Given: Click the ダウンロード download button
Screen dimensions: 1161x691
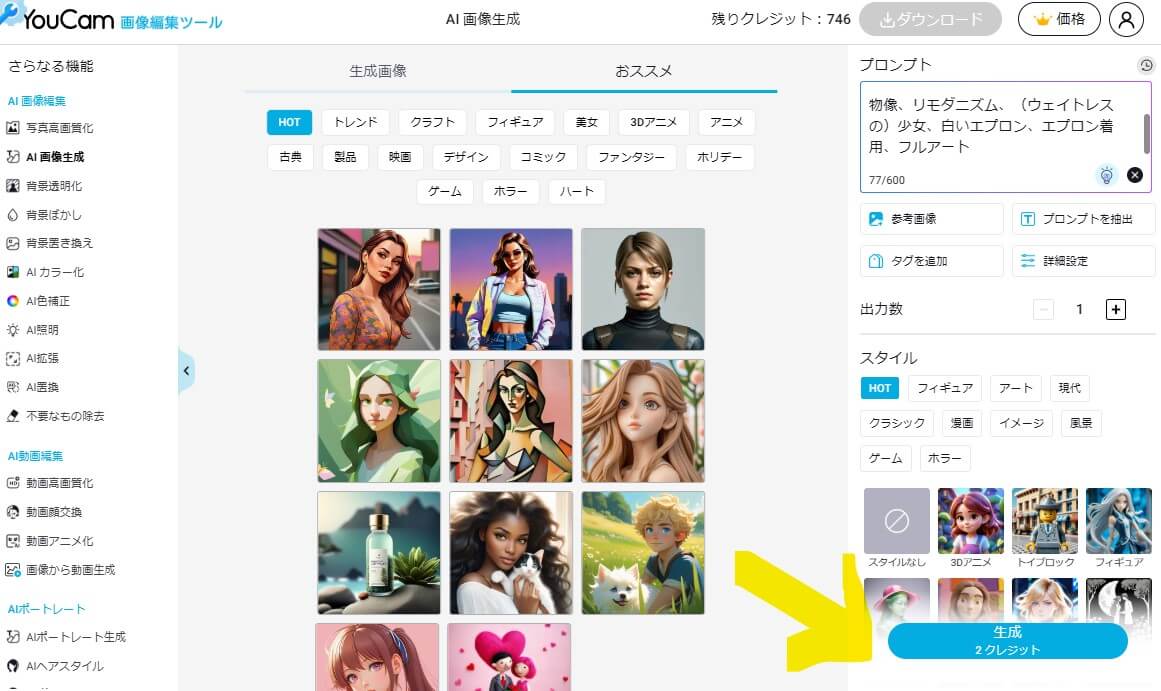Looking at the screenshot, I should coord(930,19).
